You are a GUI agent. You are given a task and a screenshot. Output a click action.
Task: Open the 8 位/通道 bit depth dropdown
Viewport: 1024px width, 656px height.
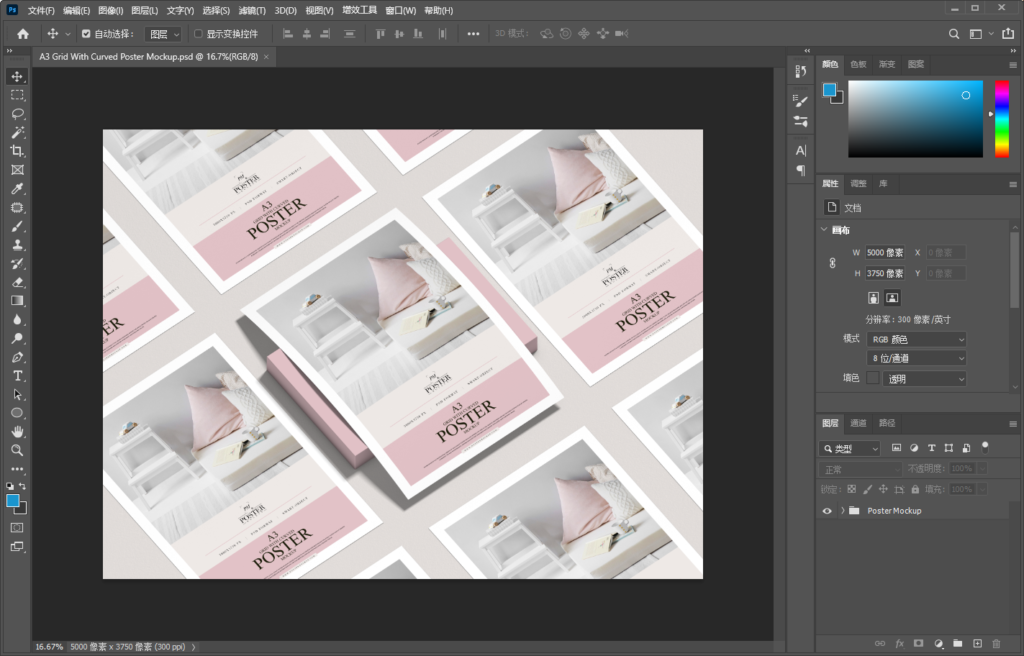click(x=916, y=358)
